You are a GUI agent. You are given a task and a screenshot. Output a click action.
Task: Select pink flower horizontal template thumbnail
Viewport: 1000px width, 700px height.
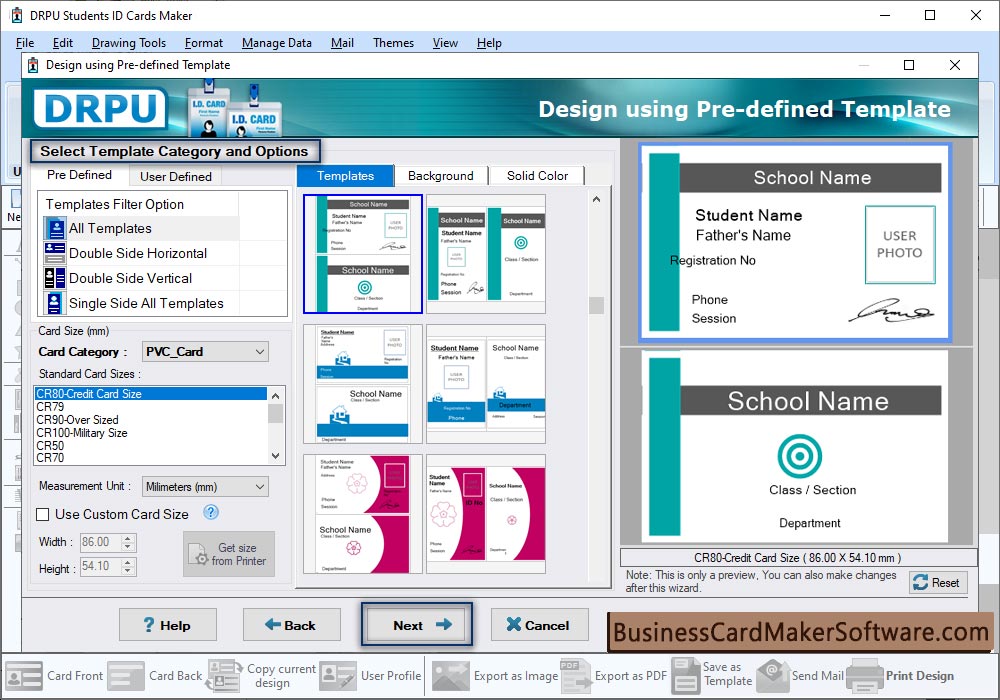click(x=363, y=514)
